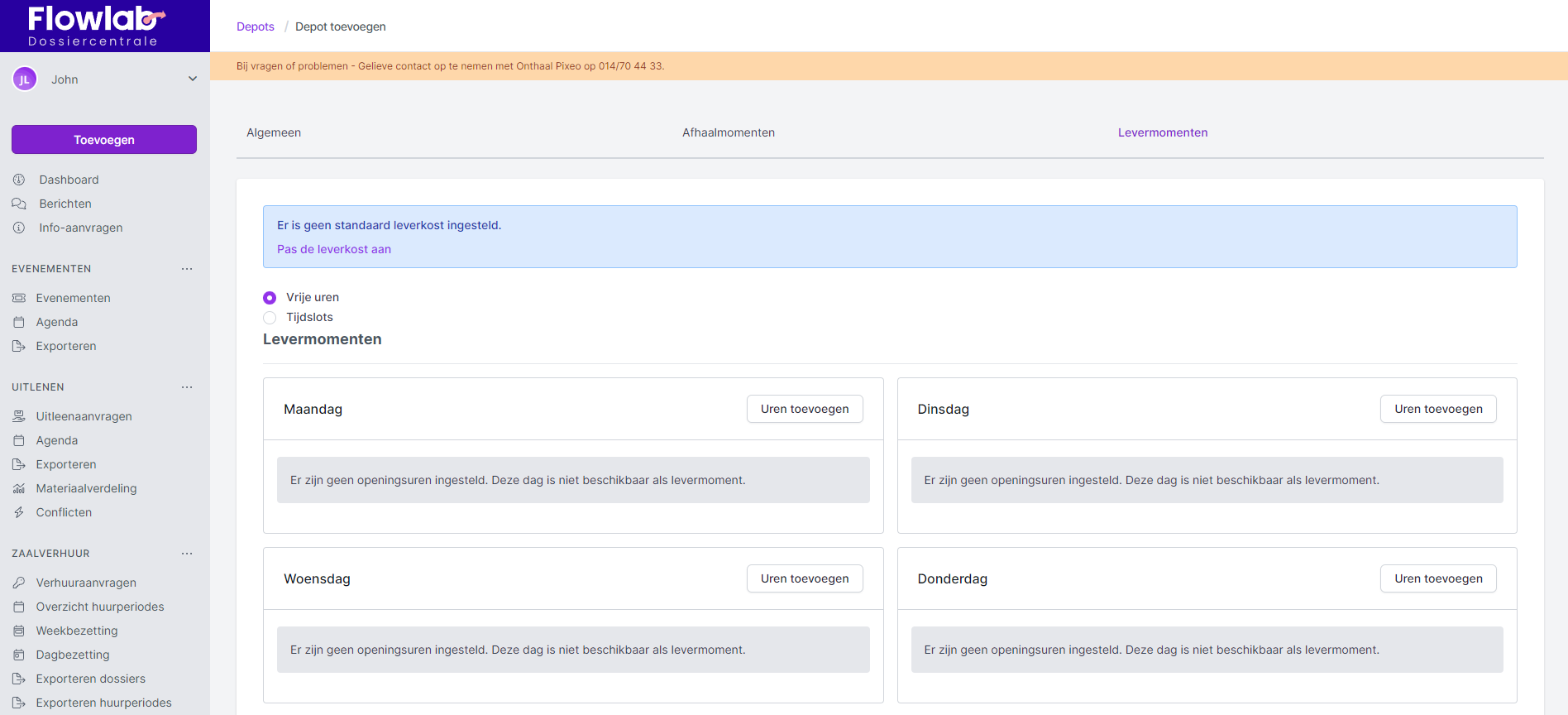Viewport: 1568px width, 715px height.
Task: Expand the John user menu chevron
Action: click(193, 79)
